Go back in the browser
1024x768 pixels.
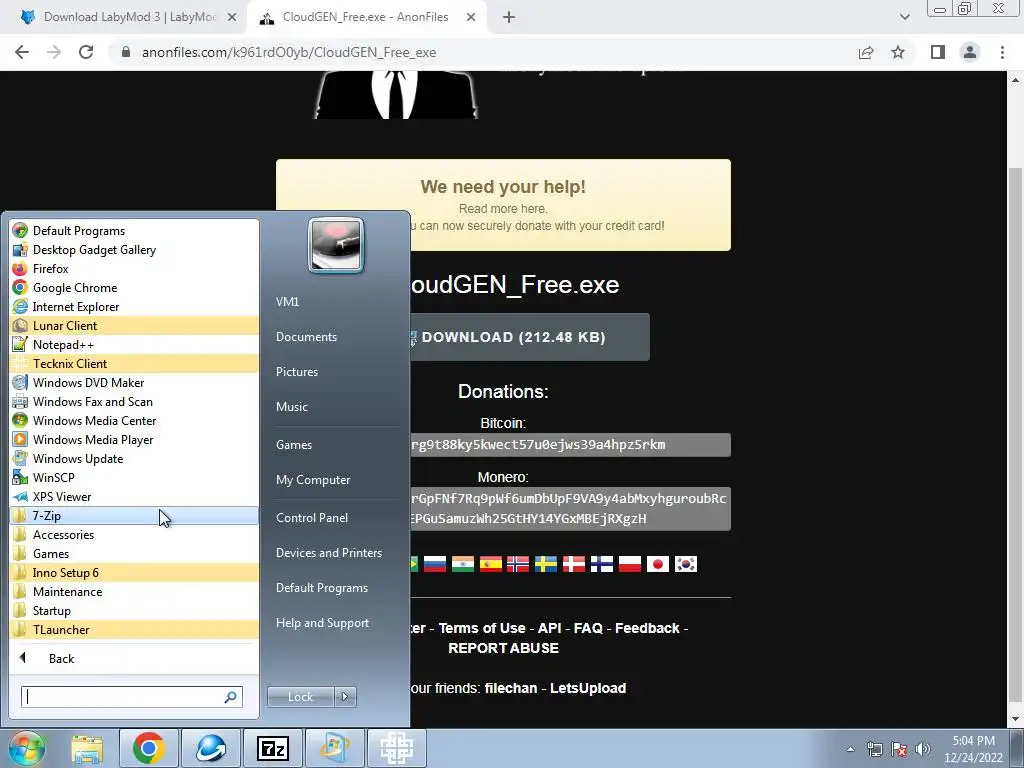point(22,52)
